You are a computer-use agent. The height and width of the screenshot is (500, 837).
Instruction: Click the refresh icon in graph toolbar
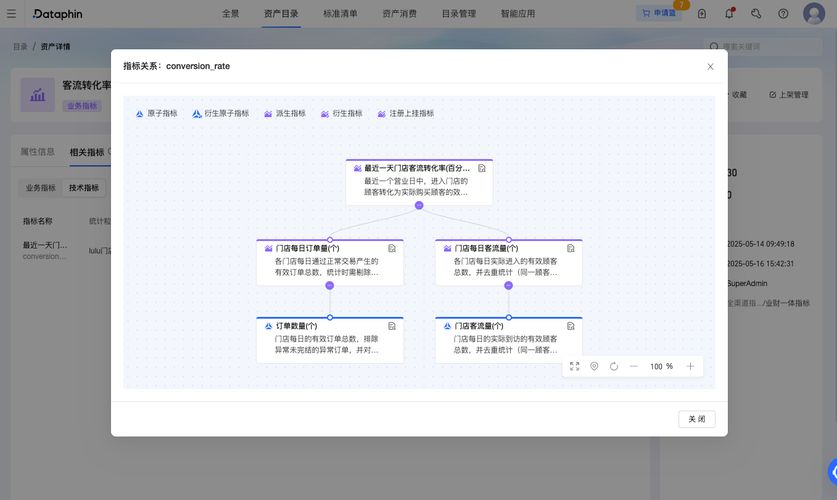pyautogui.click(x=614, y=366)
